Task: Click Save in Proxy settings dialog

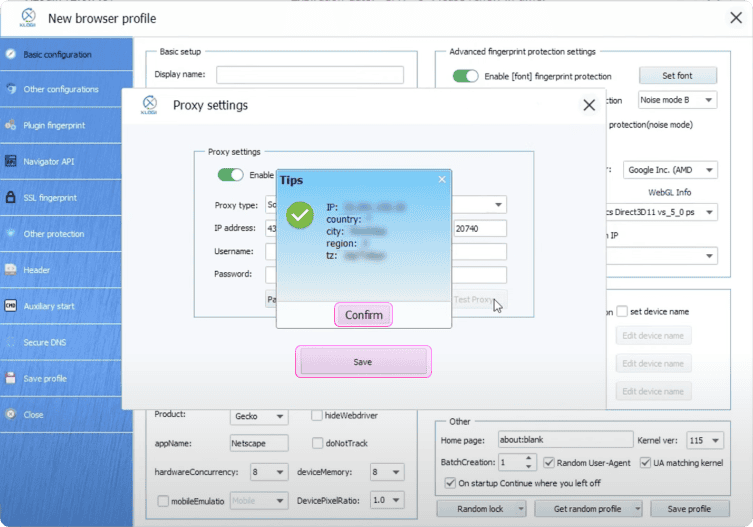Action: (x=363, y=362)
